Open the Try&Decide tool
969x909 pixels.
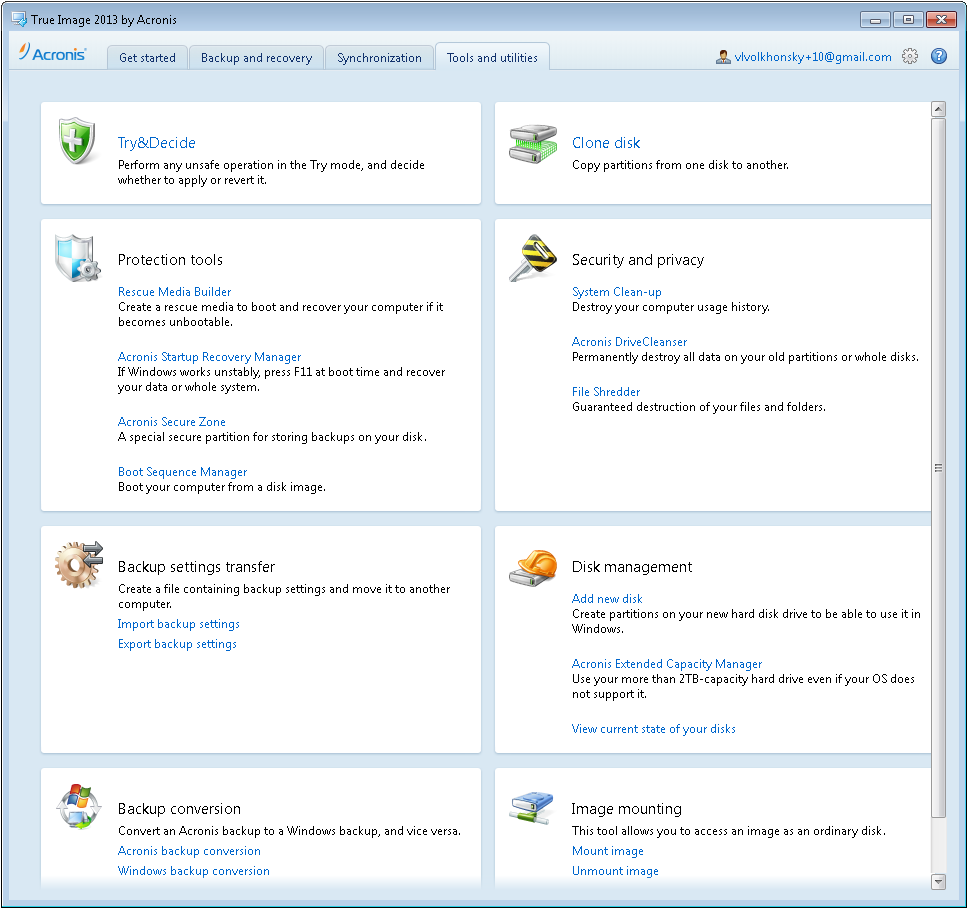tap(156, 143)
